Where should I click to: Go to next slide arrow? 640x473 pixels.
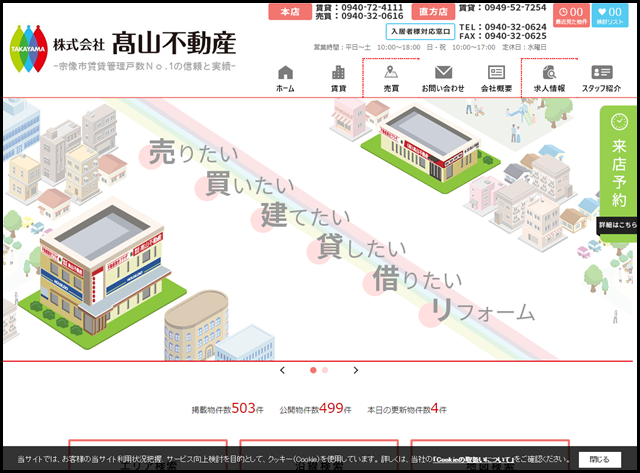(356, 370)
